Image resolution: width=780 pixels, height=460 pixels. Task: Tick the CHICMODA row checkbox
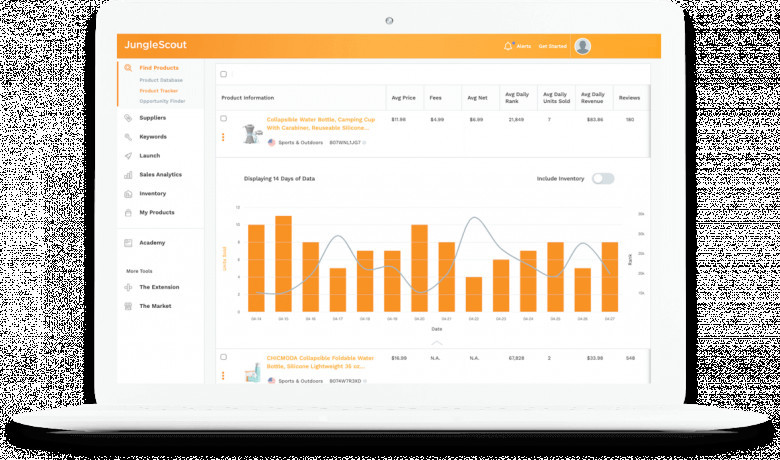coord(223,357)
